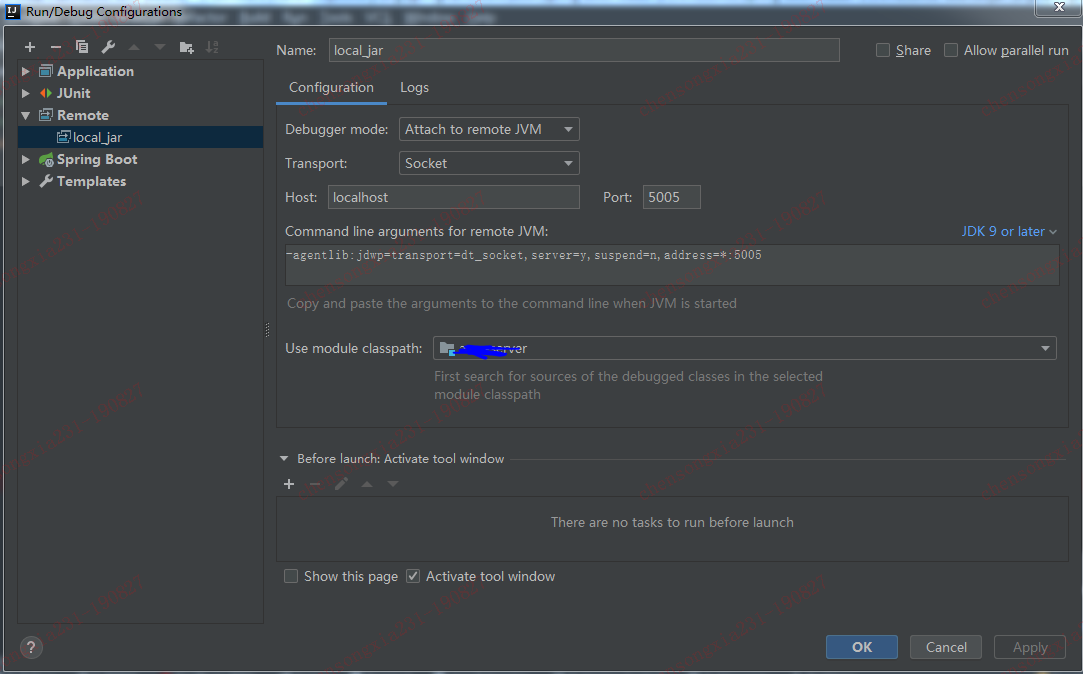This screenshot has width=1083, height=674.
Task: Open the JDK 9 or later selector
Action: click(1009, 231)
